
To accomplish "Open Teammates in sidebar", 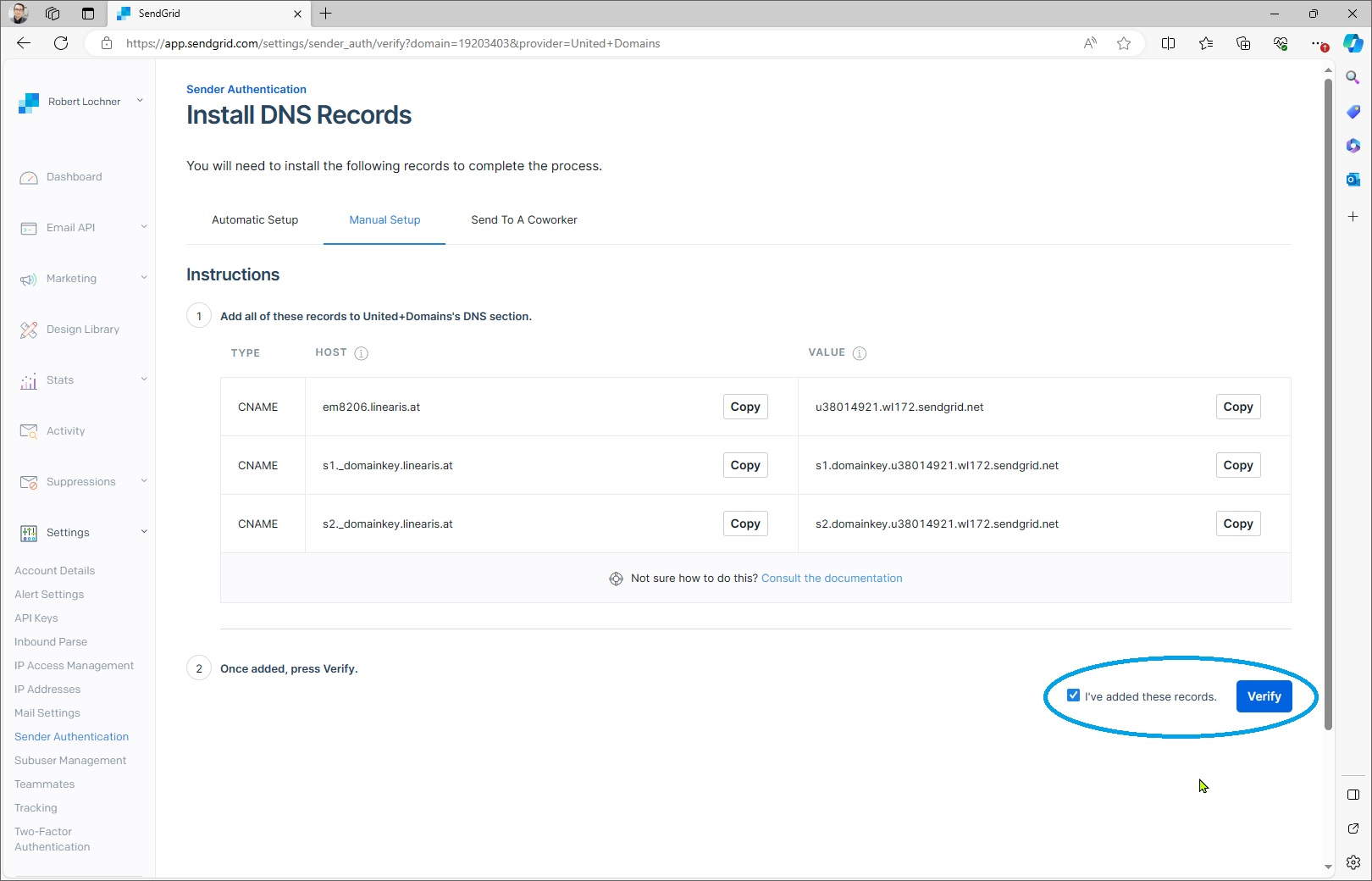I will tap(44, 784).
